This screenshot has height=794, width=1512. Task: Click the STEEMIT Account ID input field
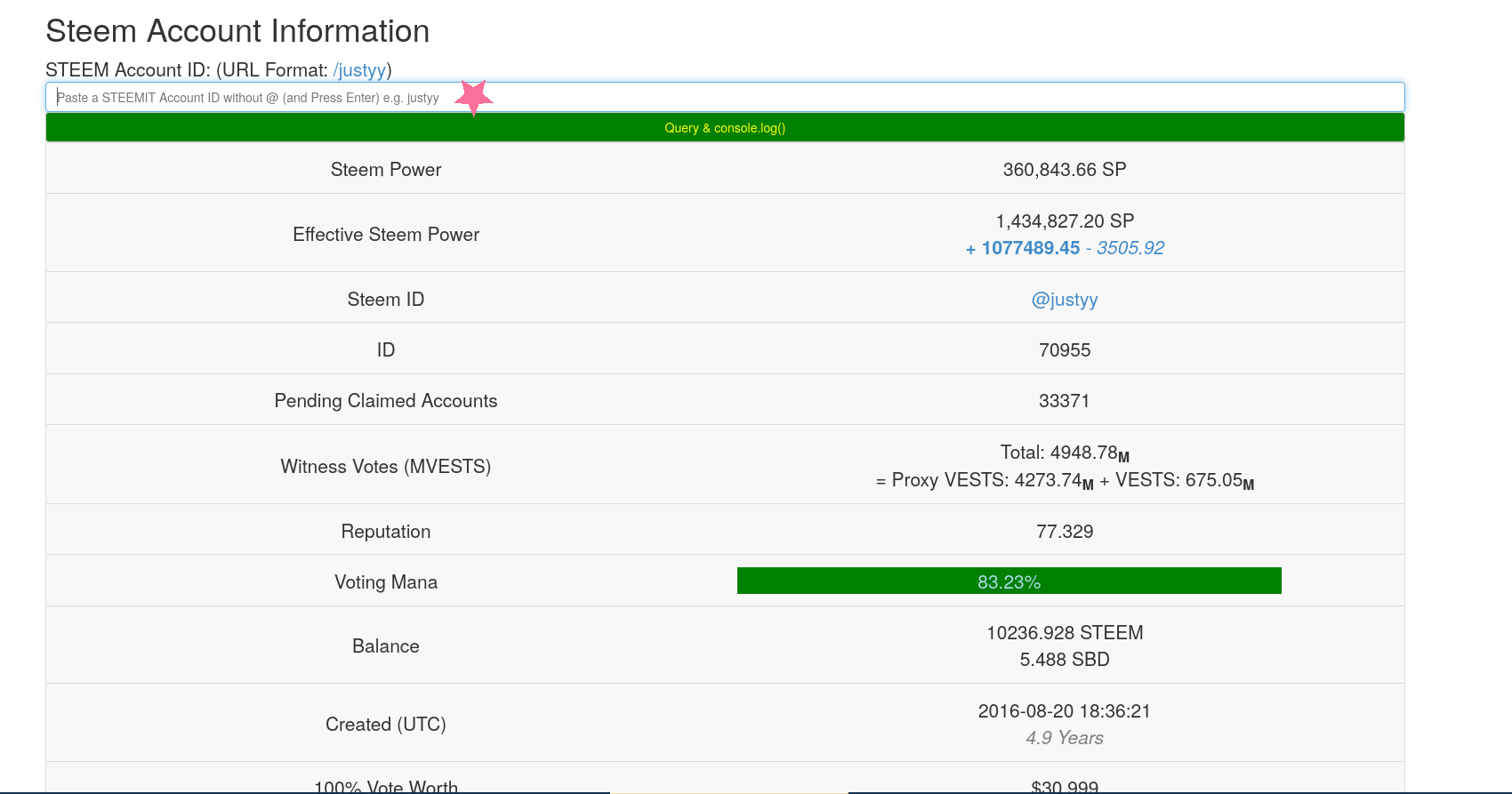(x=725, y=97)
